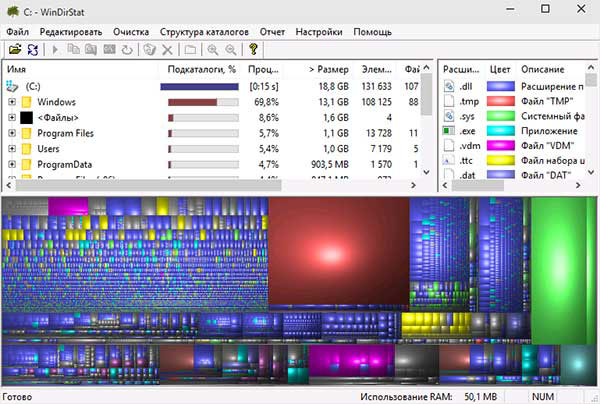The height and width of the screenshot is (404, 600).
Task: Click the magenta .vdm color swatch
Action: coord(500,145)
